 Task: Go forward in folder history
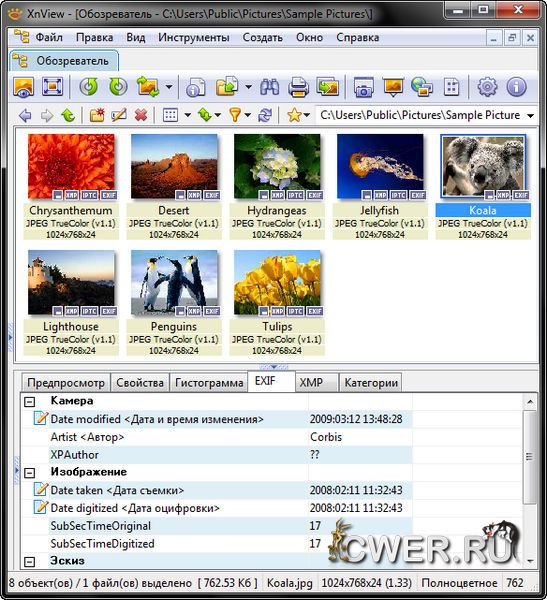[x=47, y=115]
